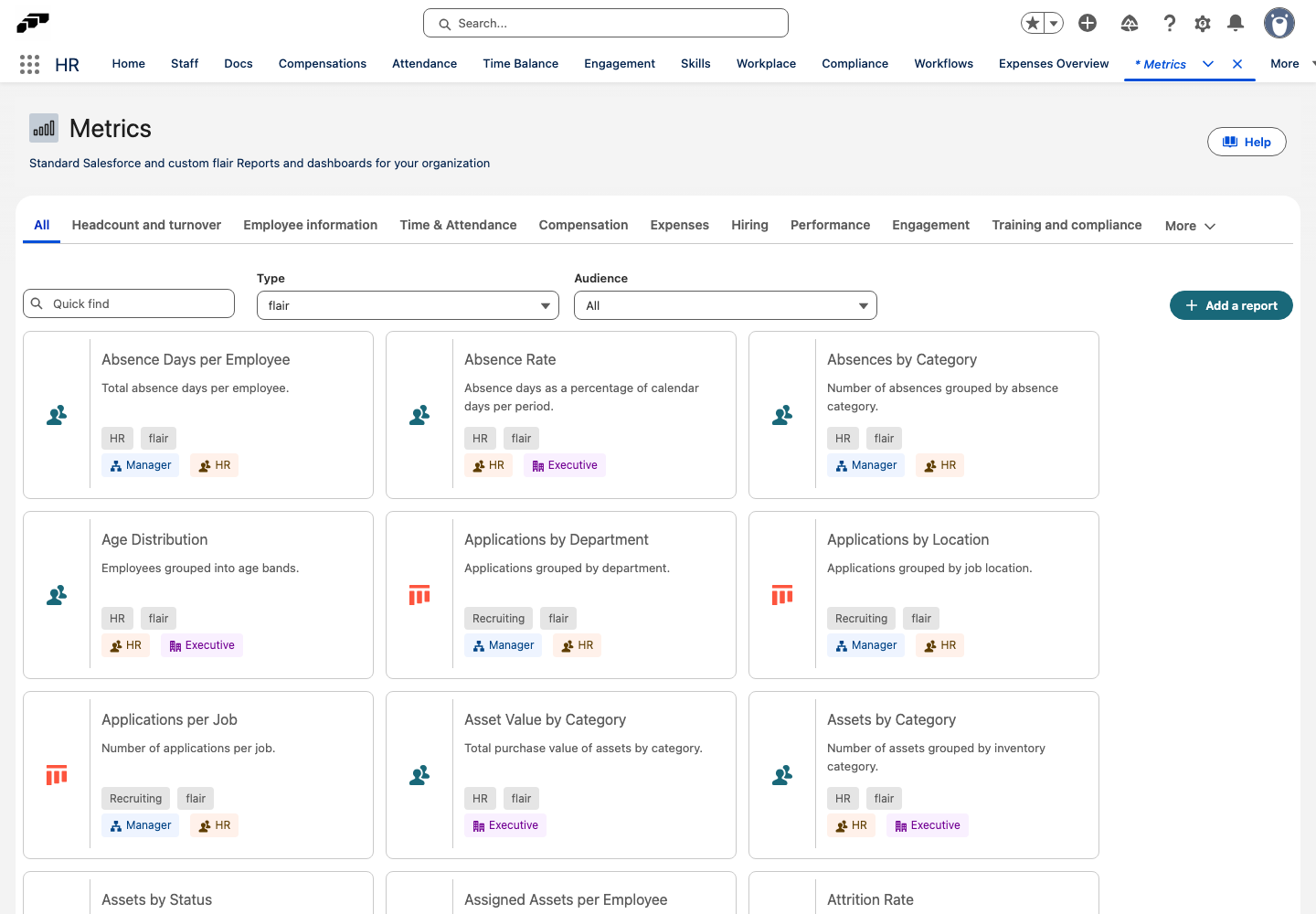This screenshot has height=914, width=1316.
Task: Open Assigned Assets per Employee report
Action: coord(566,900)
